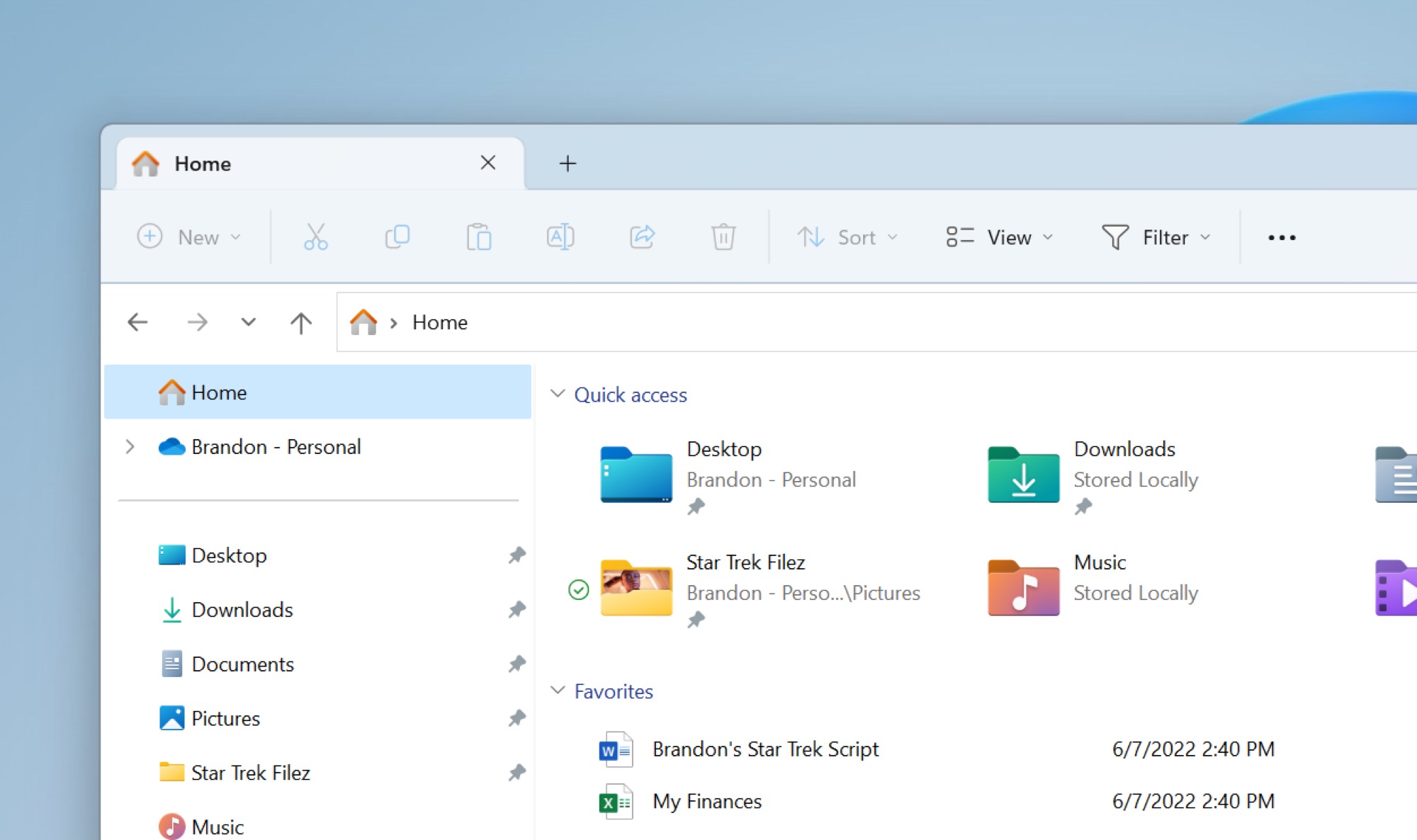This screenshot has width=1417, height=840.
Task: Click the Rename icon
Action: 560,237
